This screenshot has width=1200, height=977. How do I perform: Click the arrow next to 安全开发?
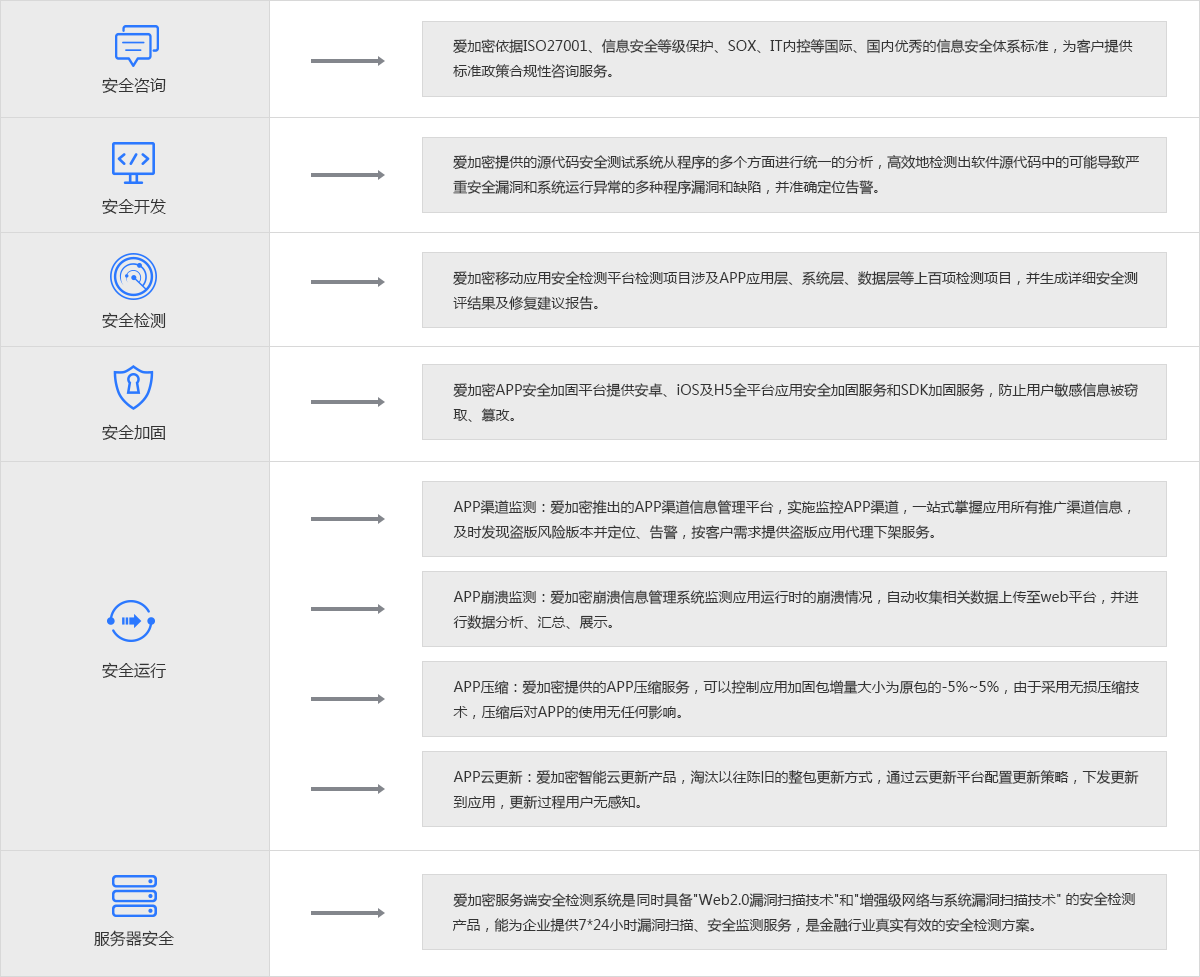click(348, 175)
